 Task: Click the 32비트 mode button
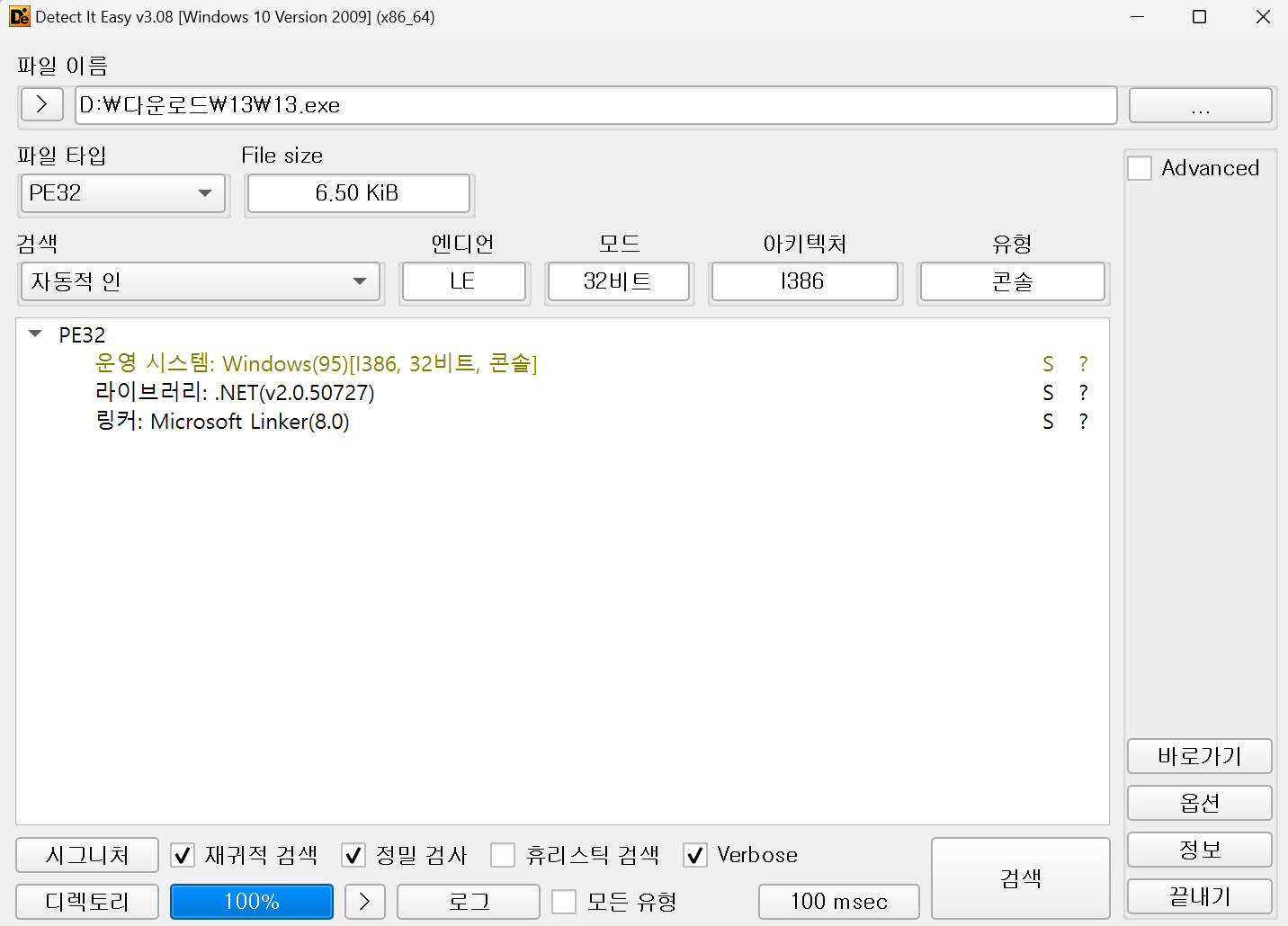[618, 281]
